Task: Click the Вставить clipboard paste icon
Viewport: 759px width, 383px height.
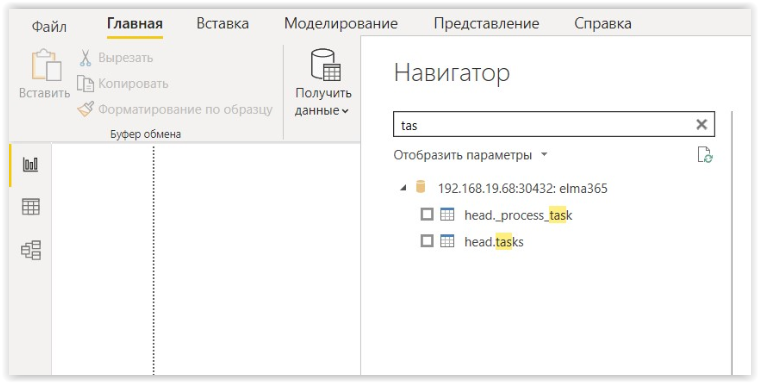Action: (46, 65)
